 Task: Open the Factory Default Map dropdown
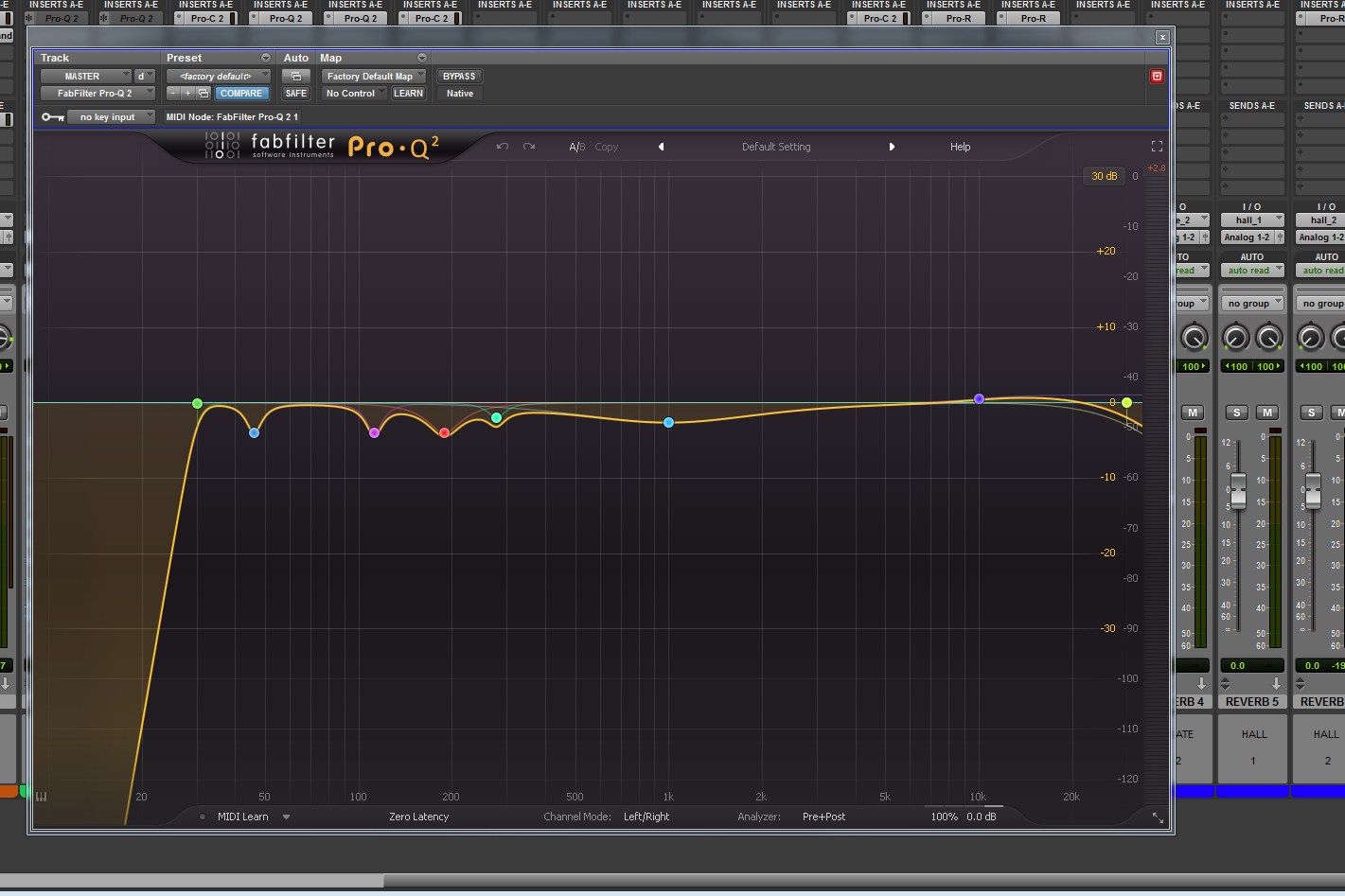pos(374,76)
